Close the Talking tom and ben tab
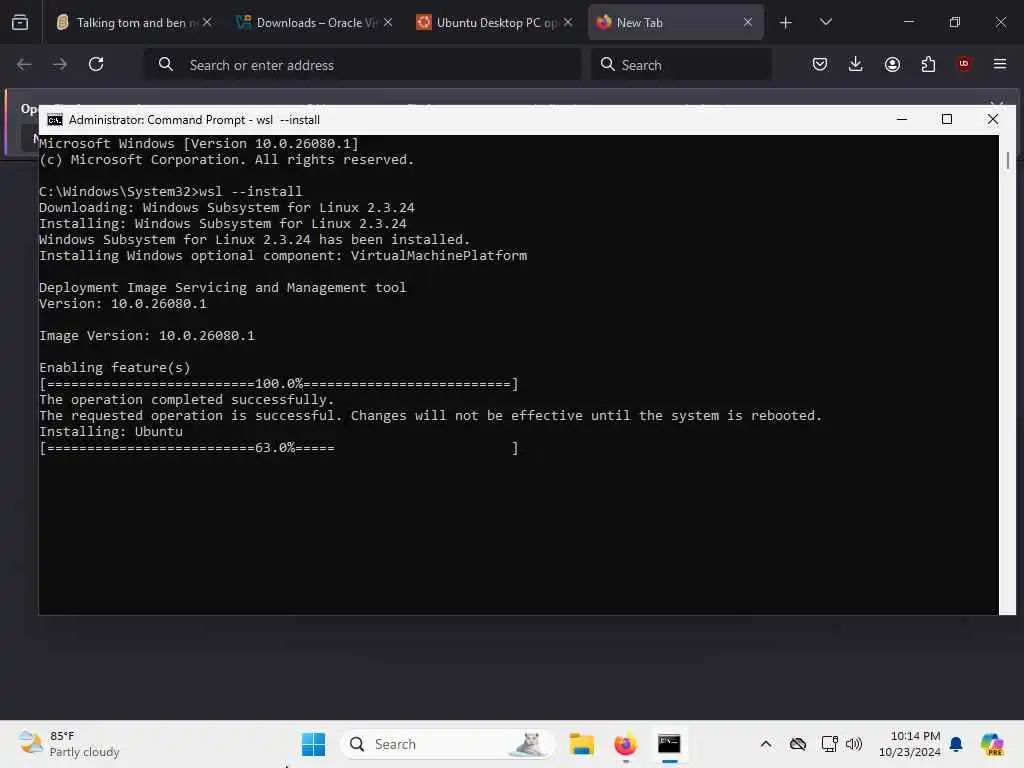This screenshot has width=1024, height=768. click(207, 23)
